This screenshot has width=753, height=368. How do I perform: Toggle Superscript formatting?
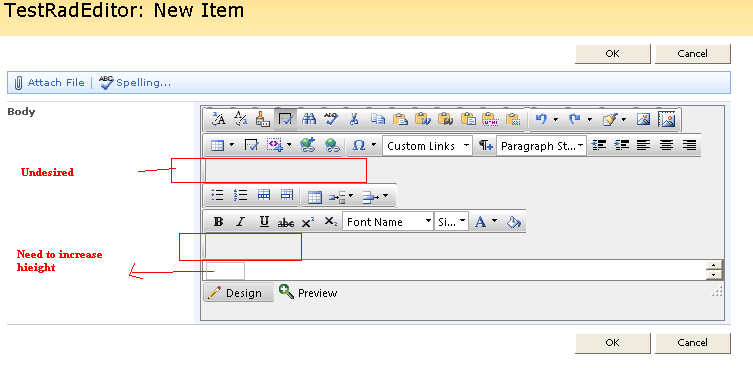308,222
